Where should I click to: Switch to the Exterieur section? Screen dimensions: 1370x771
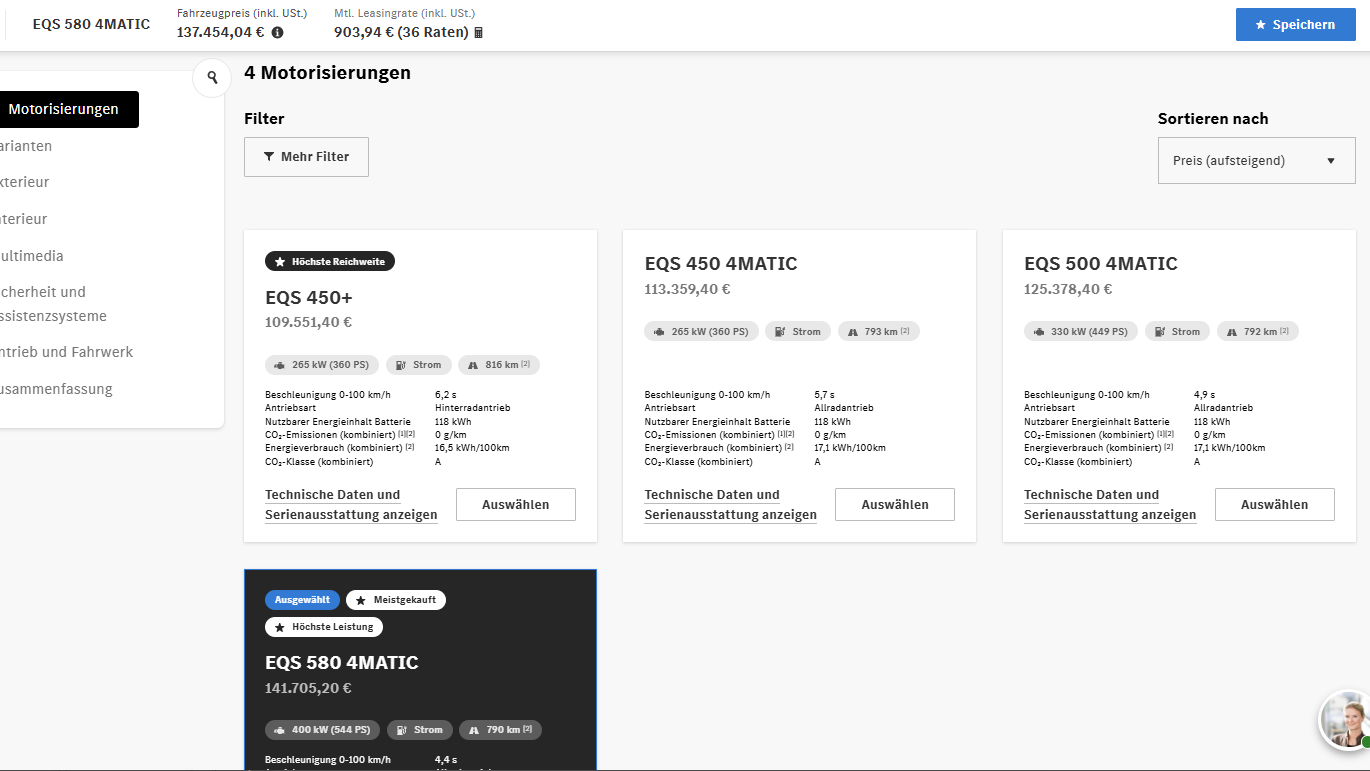pos(25,181)
